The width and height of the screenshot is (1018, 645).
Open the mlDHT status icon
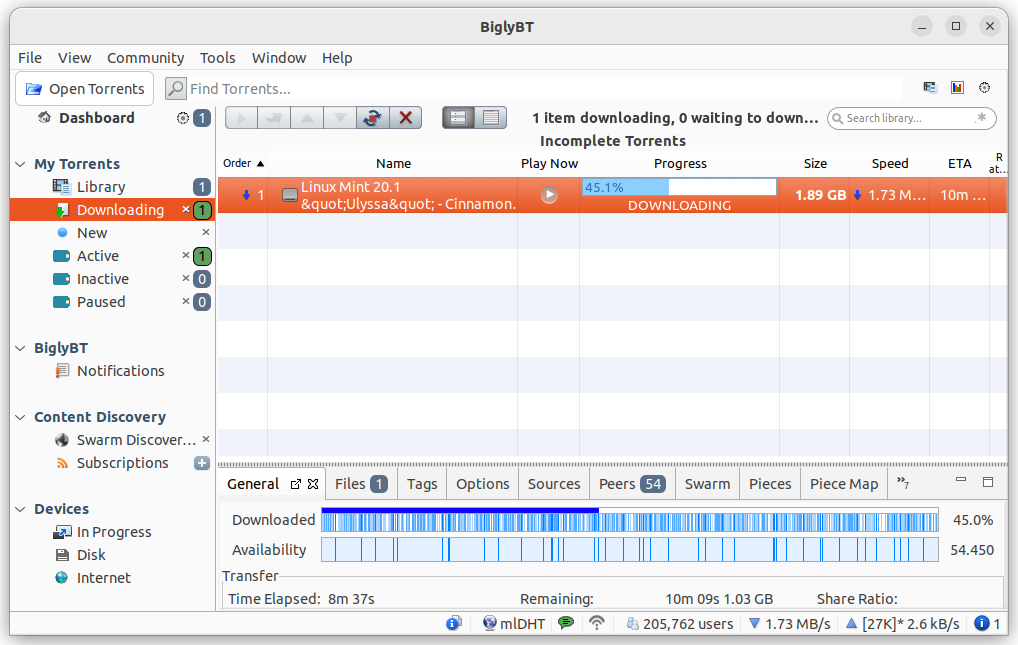[490, 624]
